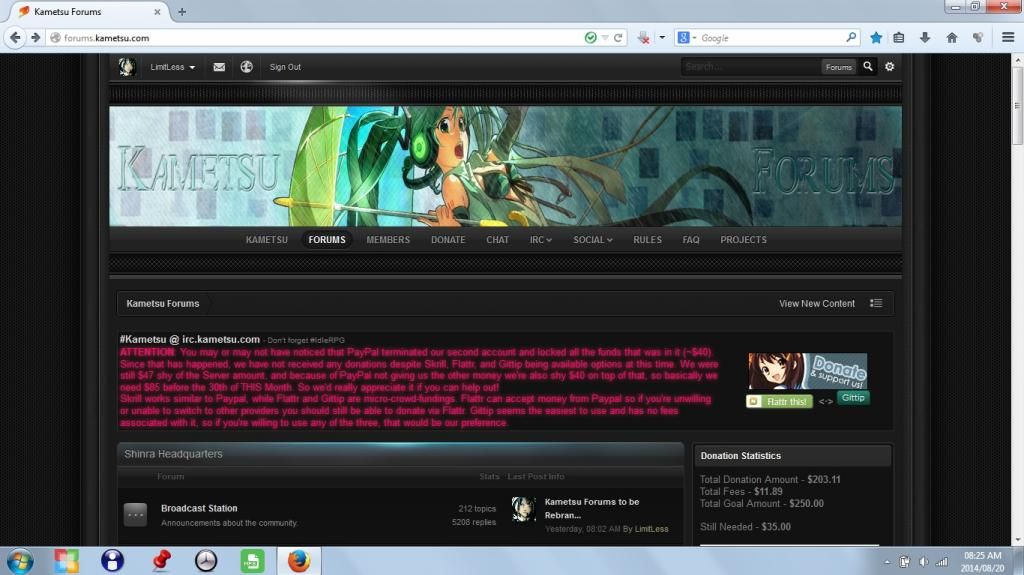The height and width of the screenshot is (575, 1024).
Task: Expand the SOCIAL navigation dropdown
Action: [x=592, y=240]
